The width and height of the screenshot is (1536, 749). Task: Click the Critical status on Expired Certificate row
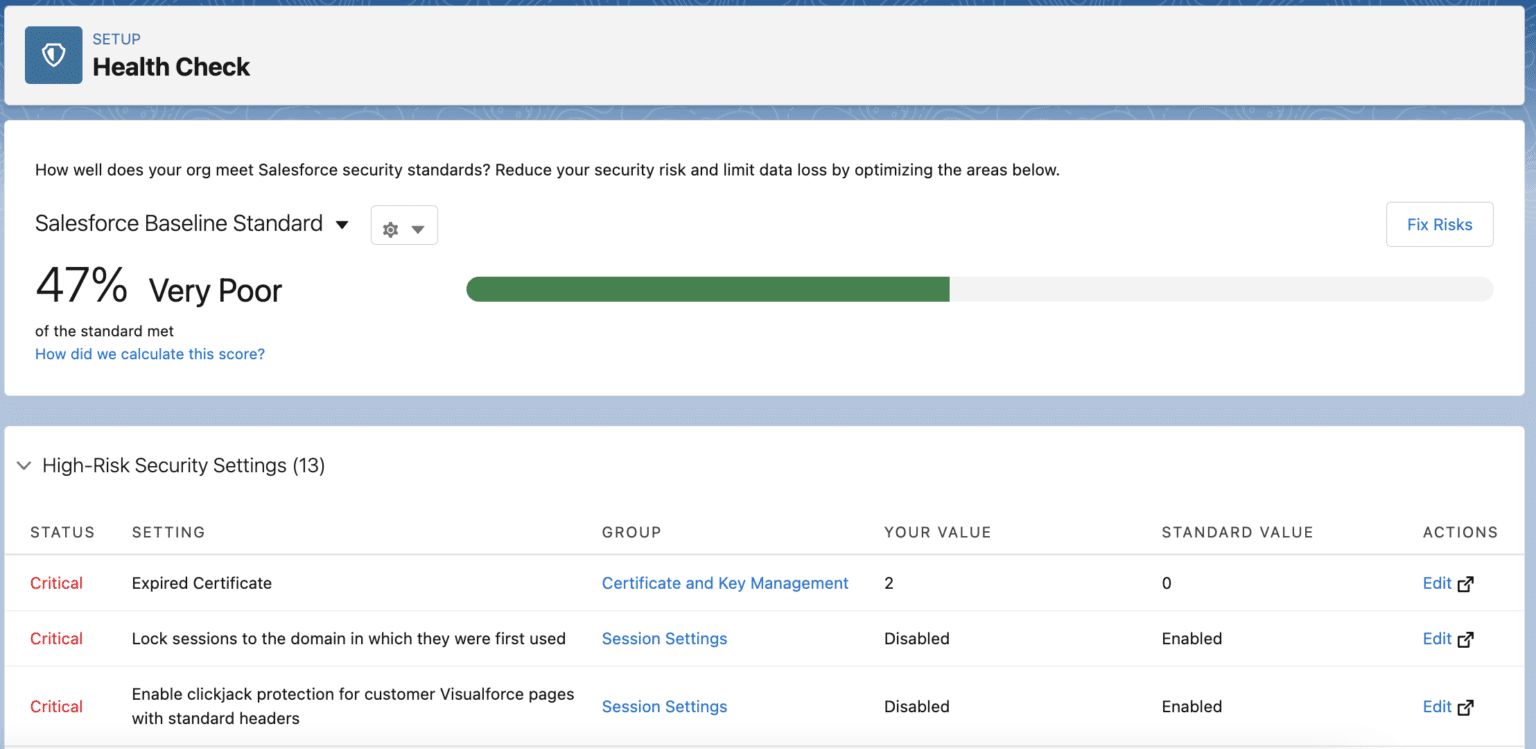(56, 583)
